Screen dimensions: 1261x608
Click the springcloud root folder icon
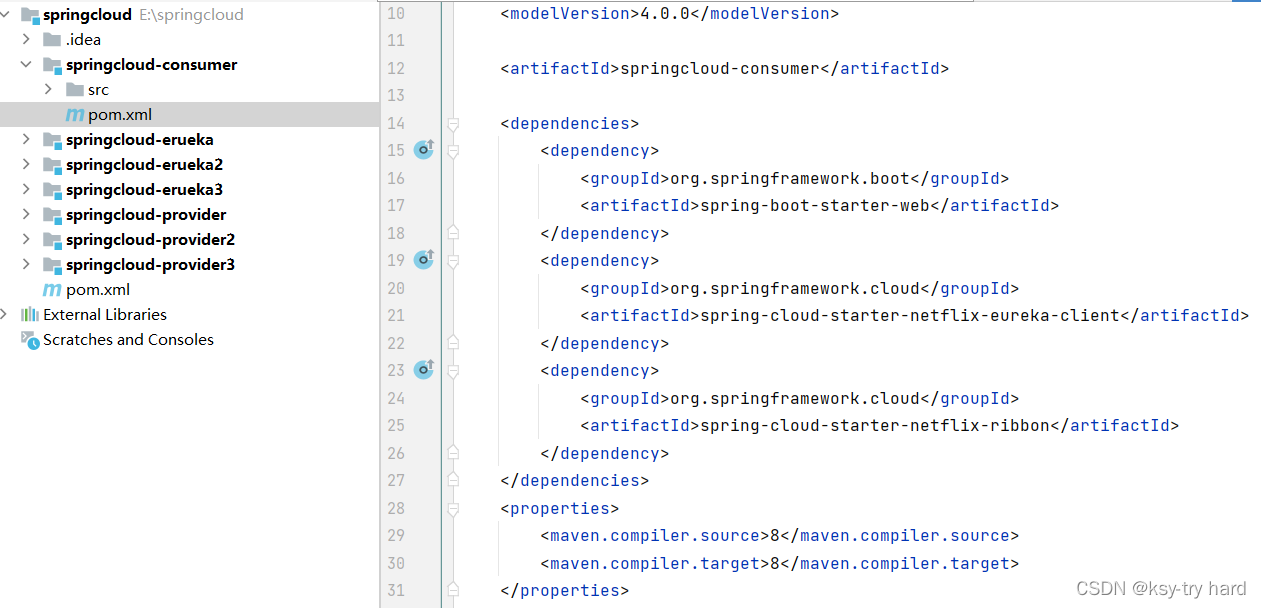[30, 15]
